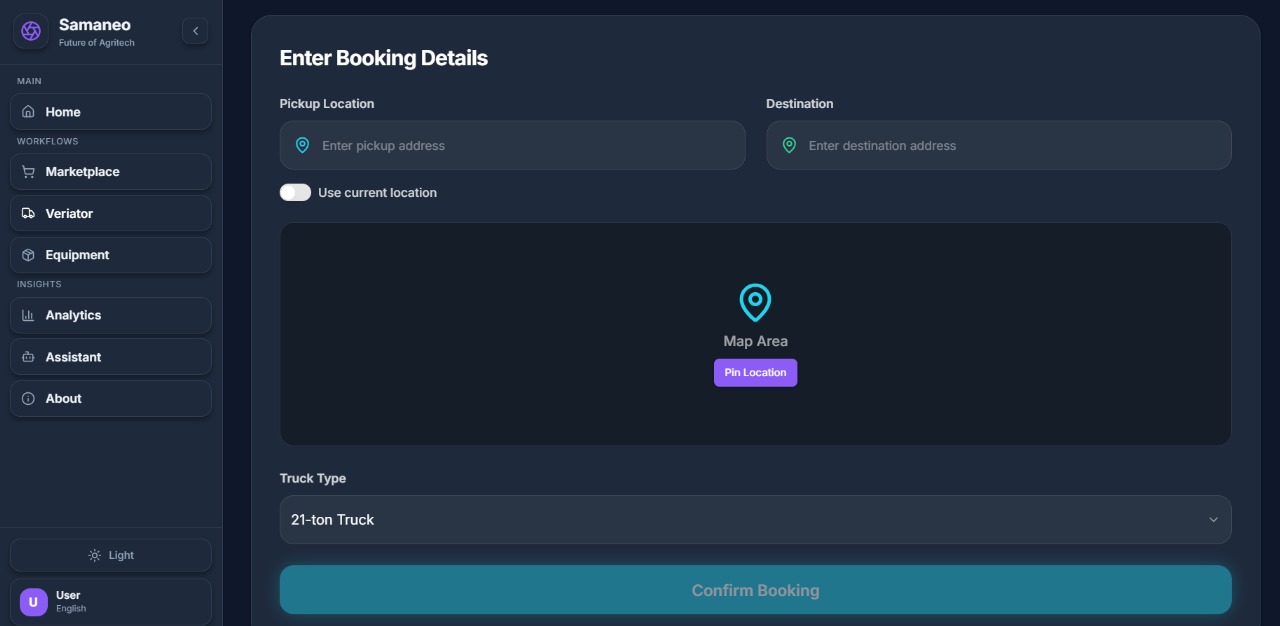Collapse the sidebar with the chevron button
This screenshot has width=1280, height=626.
[195, 31]
